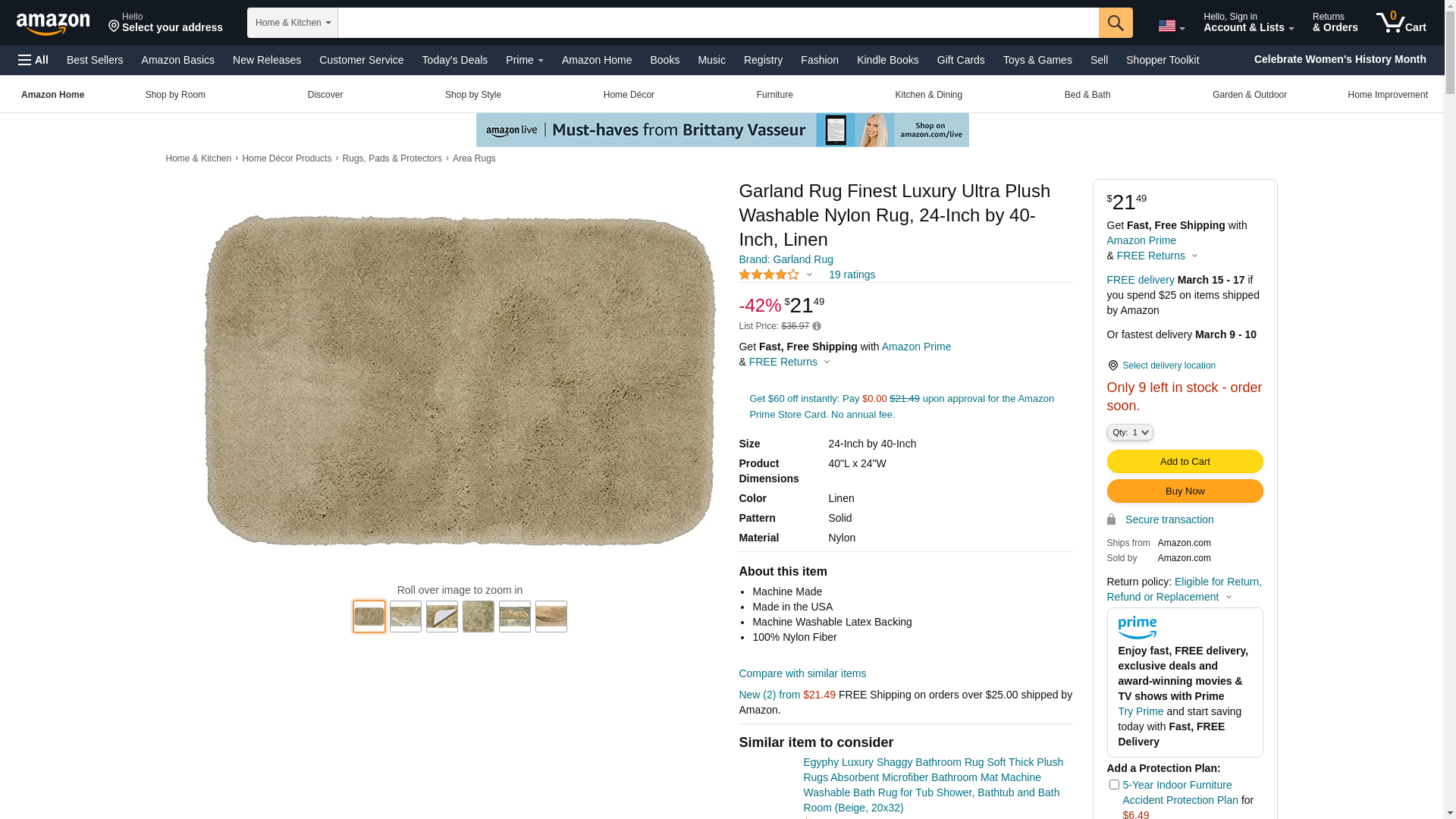Open the Home & Kitchen search category dropdown
This screenshot has height=819, width=1456.
[x=293, y=23]
